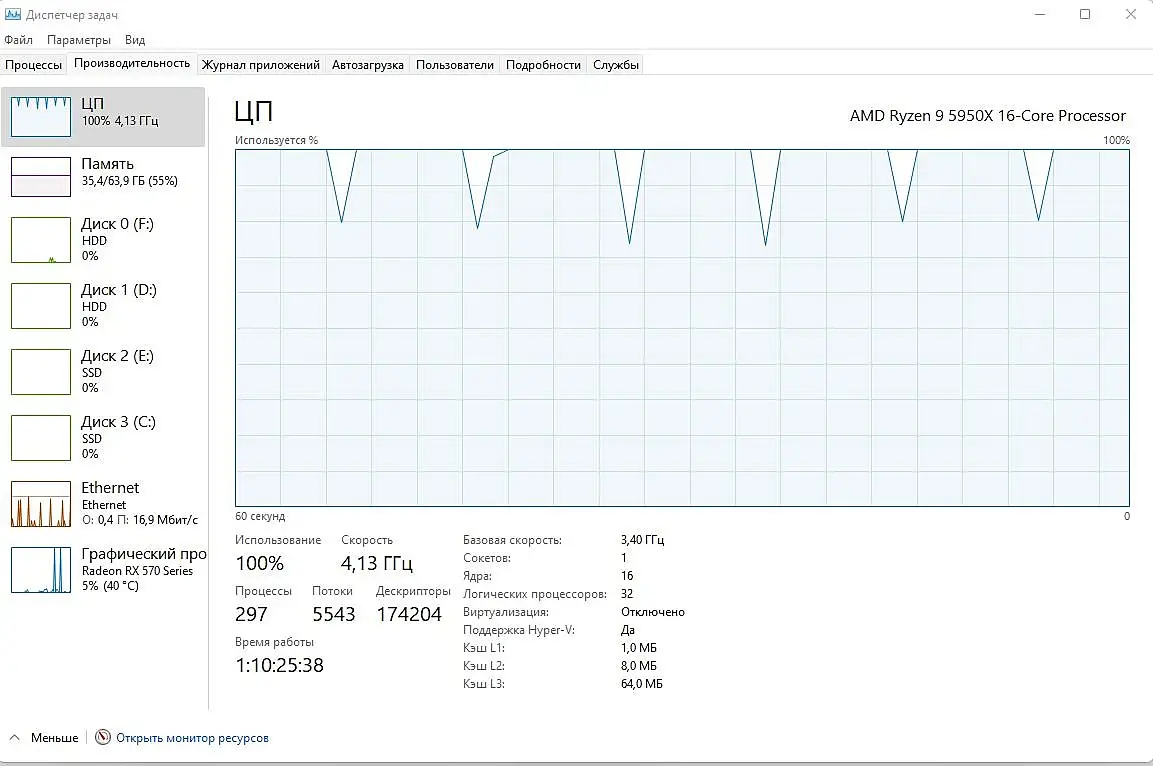Open the Журнал приложений tab
This screenshot has height=766, width=1153.
click(x=260, y=65)
